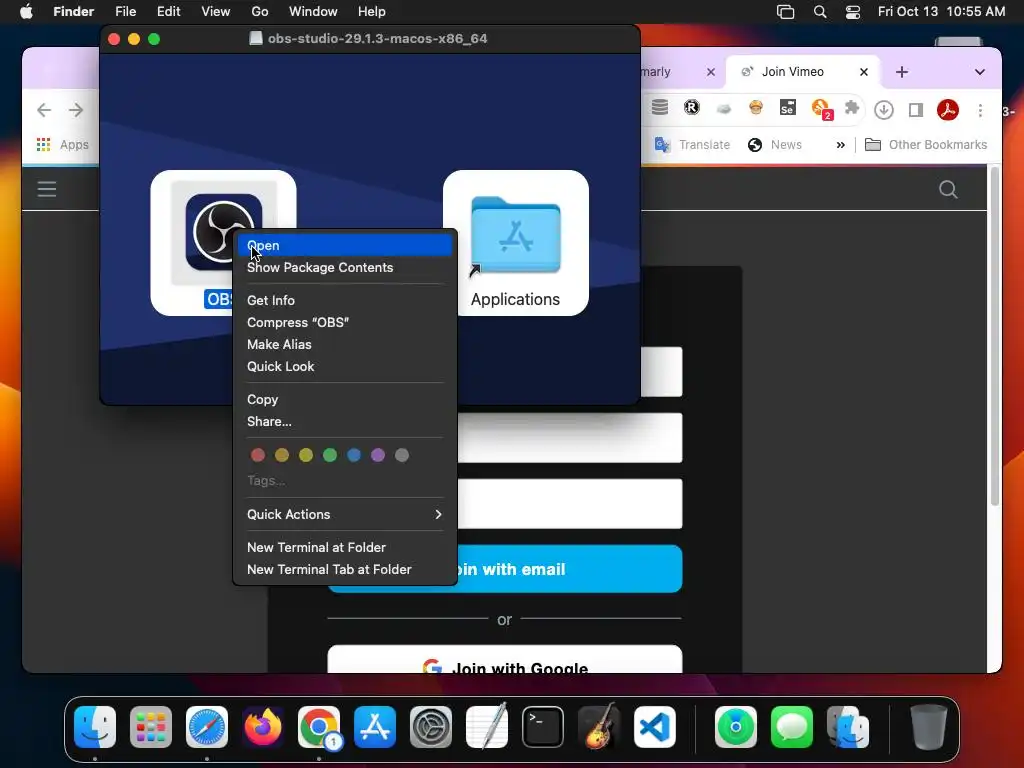Click the Vimeo page search icon

pyautogui.click(x=948, y=189)
